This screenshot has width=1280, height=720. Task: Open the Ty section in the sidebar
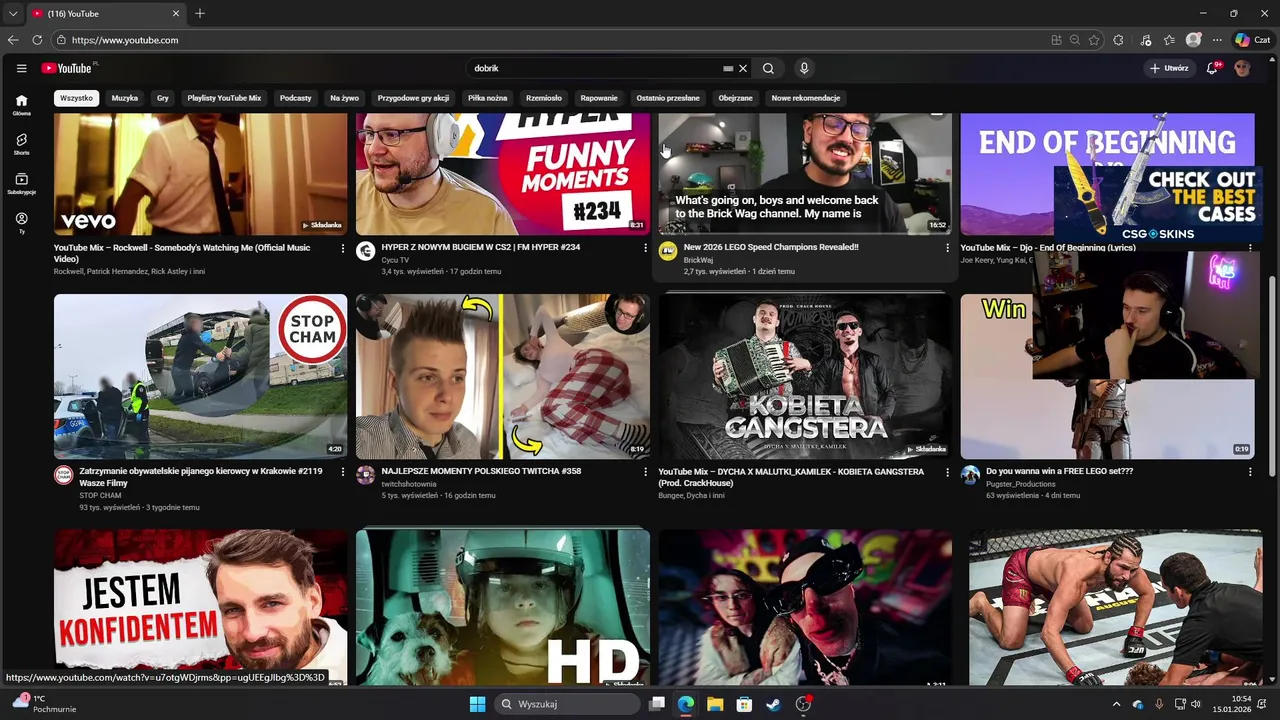pyautogui.click(x=21, y=223)
